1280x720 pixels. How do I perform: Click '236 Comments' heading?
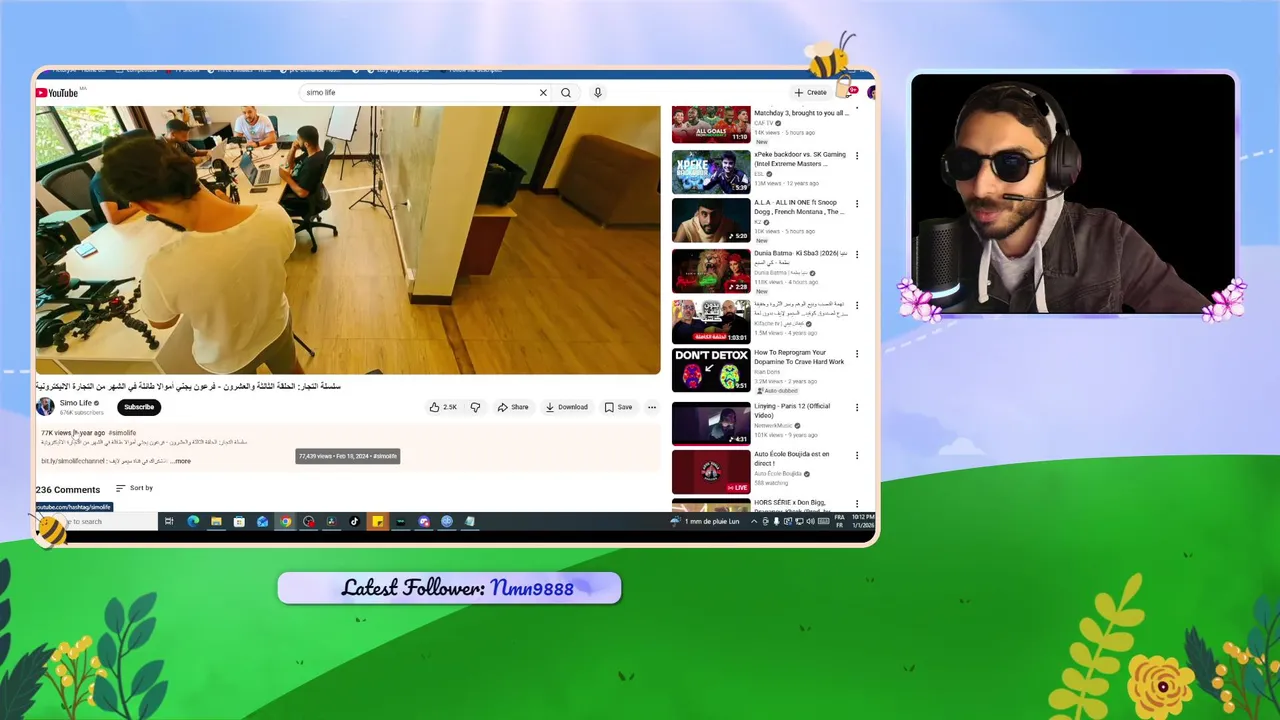click(68, 490)
